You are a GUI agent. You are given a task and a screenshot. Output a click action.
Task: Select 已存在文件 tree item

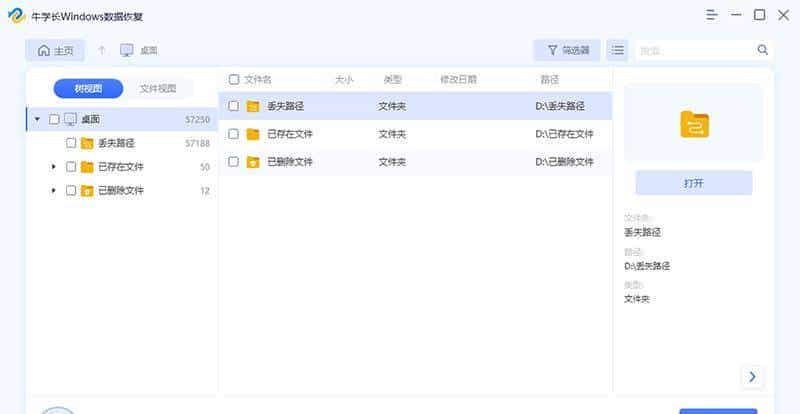click(121, 167)
